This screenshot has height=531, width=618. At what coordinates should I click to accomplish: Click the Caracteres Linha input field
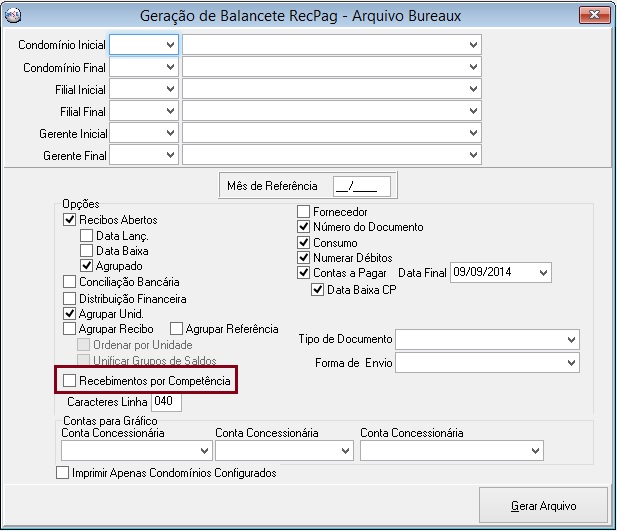pyautogui.click(x=165, y=402)
